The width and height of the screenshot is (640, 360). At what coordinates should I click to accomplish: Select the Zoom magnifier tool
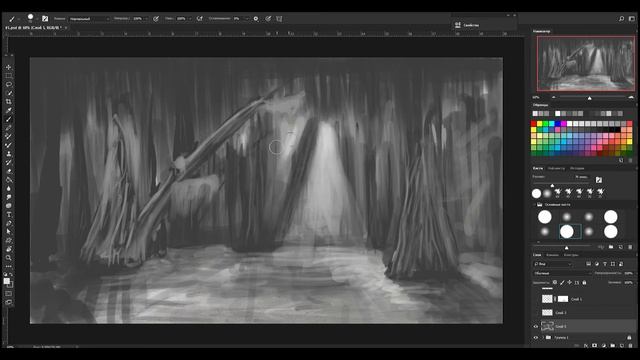[x=9, y=258]
